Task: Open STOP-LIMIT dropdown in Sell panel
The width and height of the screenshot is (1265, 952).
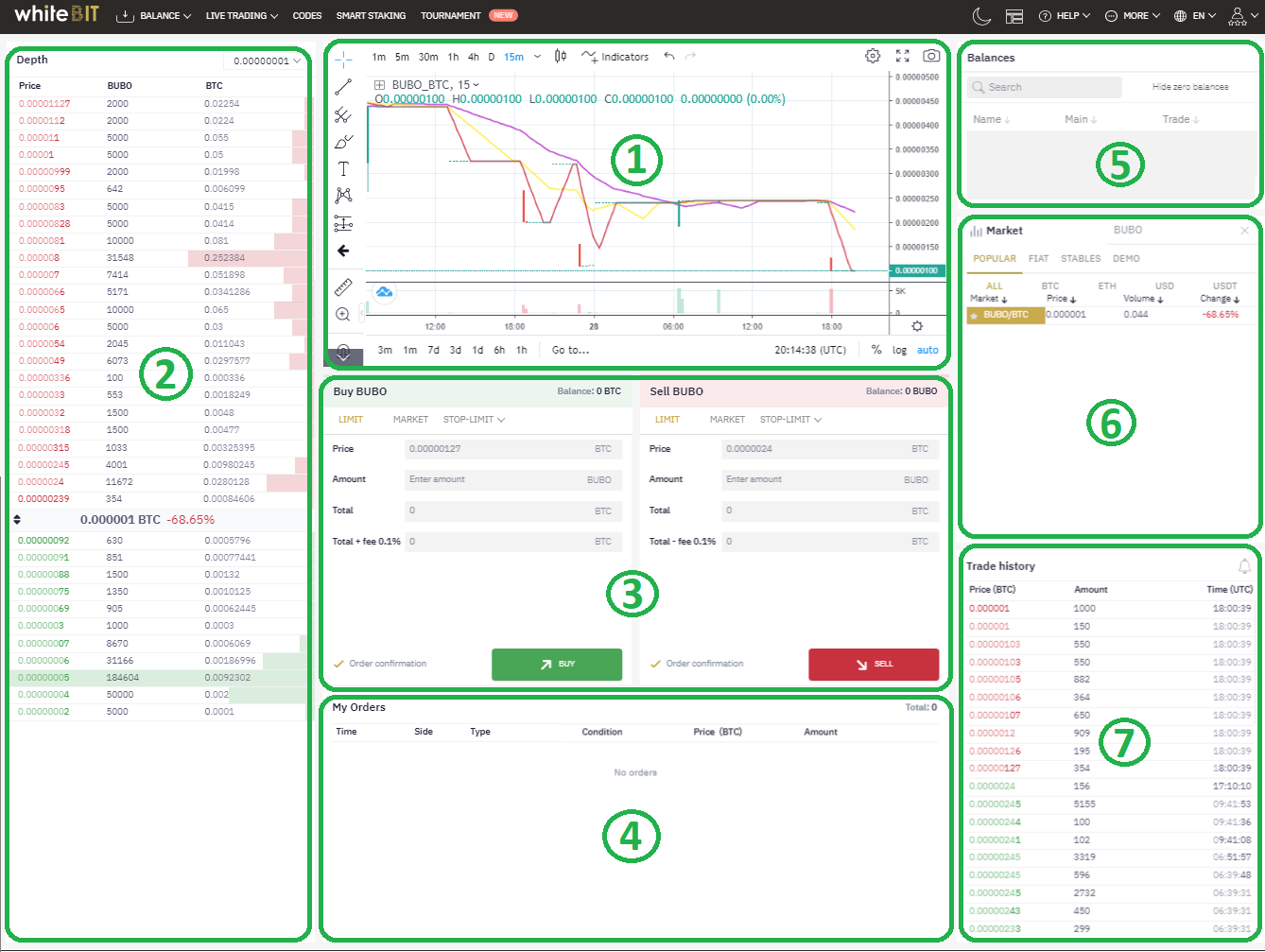Action: coord(790,419)
